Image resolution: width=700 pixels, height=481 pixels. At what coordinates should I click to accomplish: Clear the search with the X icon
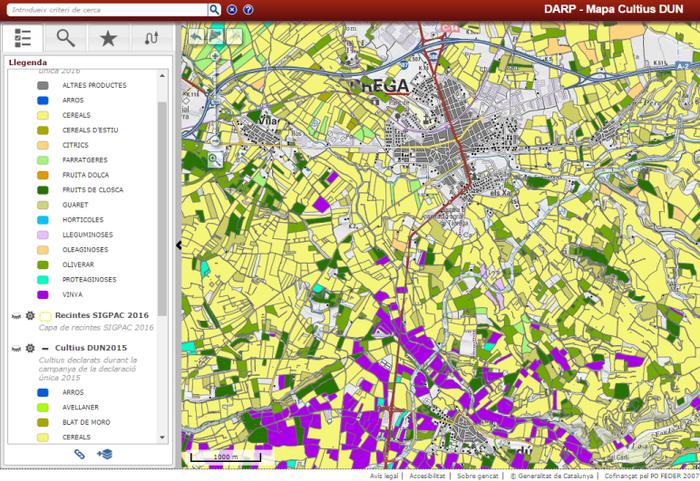click(x=231, y=9)
